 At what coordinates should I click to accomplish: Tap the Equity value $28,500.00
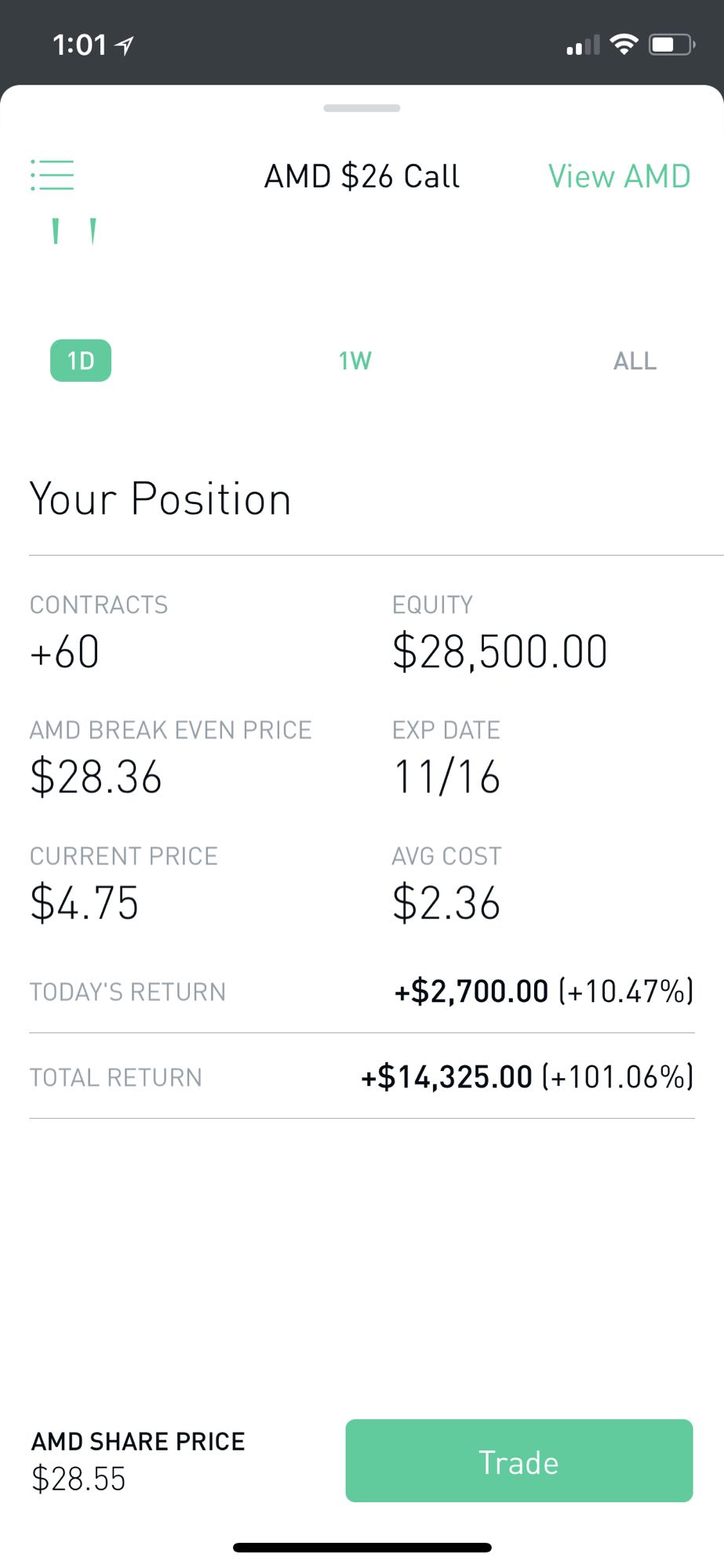point(500,652)
